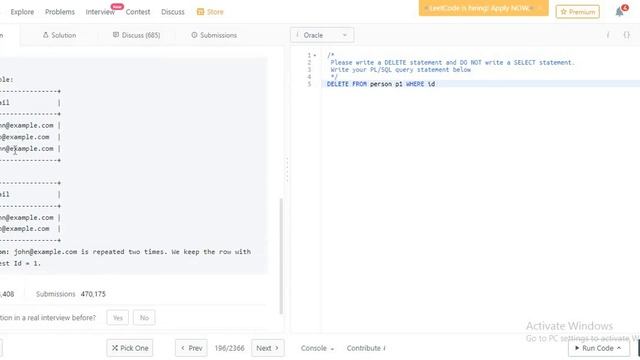
Task: Expand Run Code options arrow
Action: pyautogui.click(x=619, y=348)
